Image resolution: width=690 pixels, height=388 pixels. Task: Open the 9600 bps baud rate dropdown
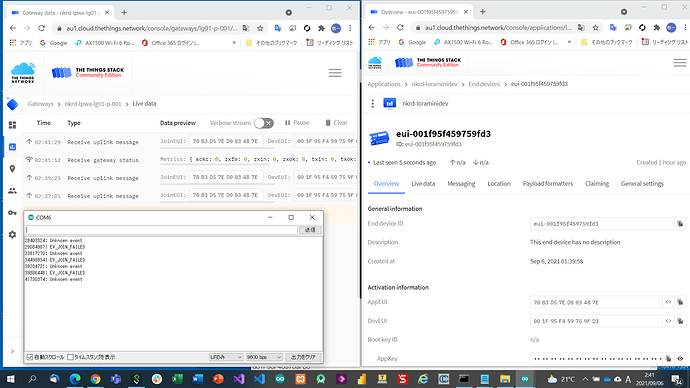tap(264, 357)
